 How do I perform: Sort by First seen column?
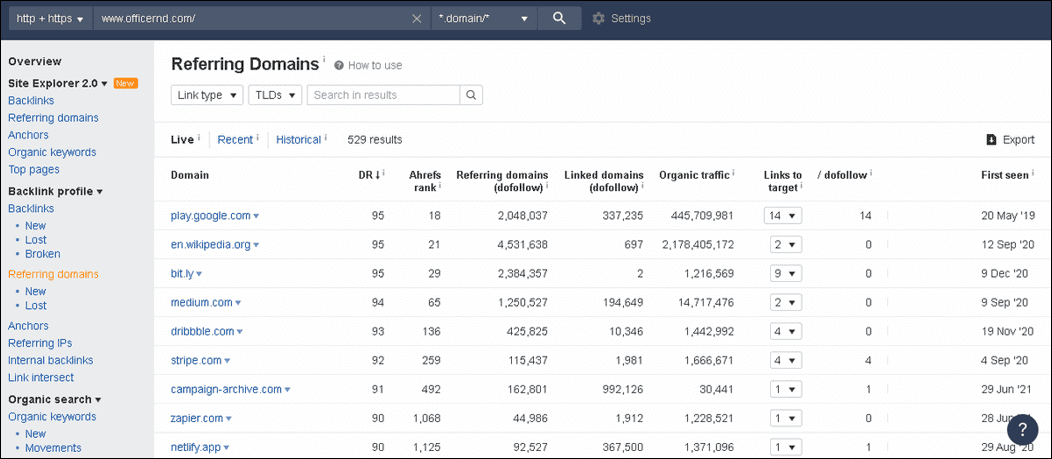(1004, 174)
